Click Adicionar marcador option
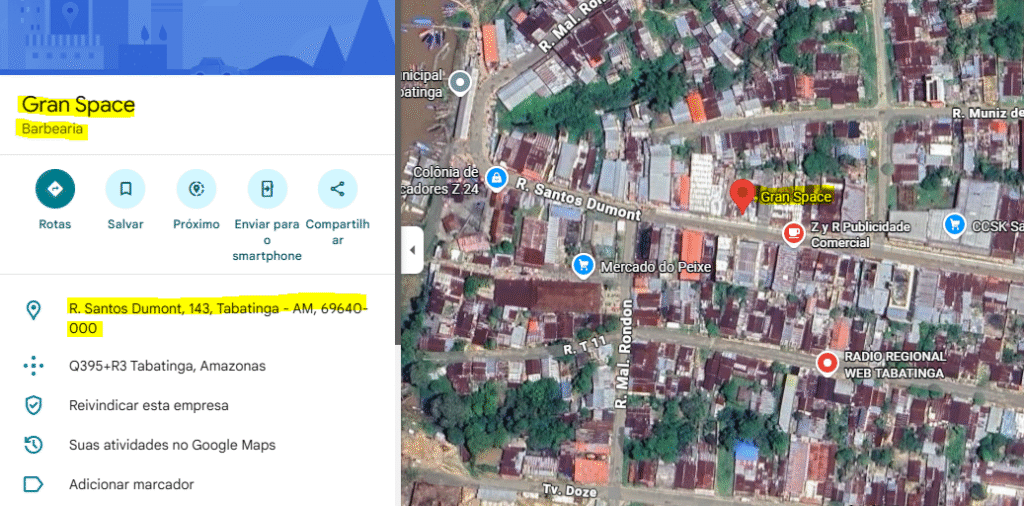This screenshot has height=506, width=1024. point(131,484)
